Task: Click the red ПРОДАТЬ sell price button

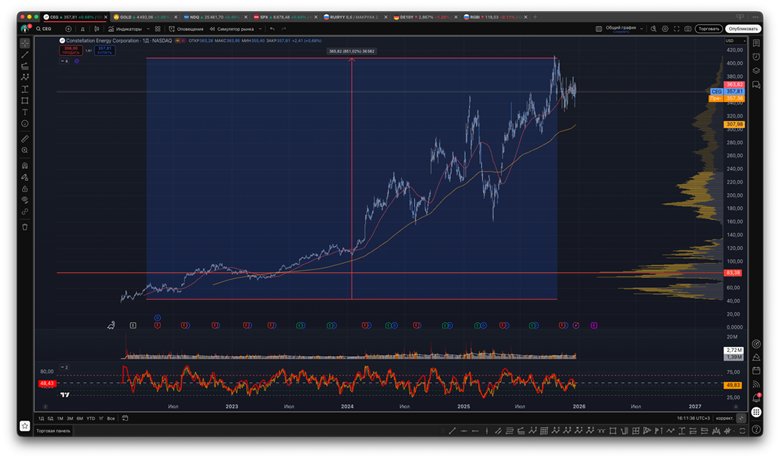Action: (x=71, y=50)
